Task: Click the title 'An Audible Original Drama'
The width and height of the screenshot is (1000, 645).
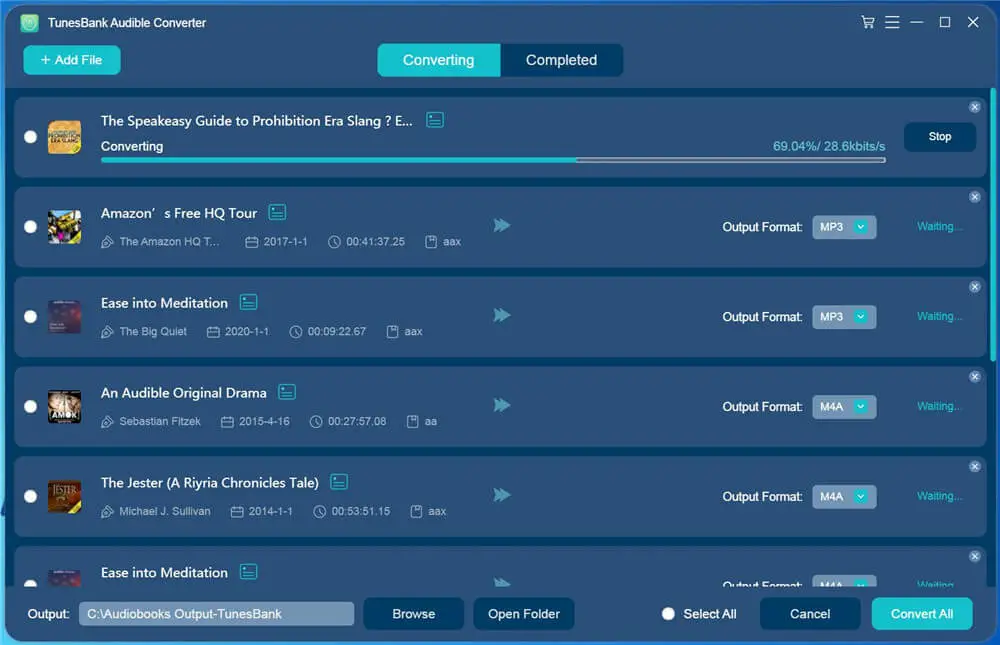Action: click(184, 393)
